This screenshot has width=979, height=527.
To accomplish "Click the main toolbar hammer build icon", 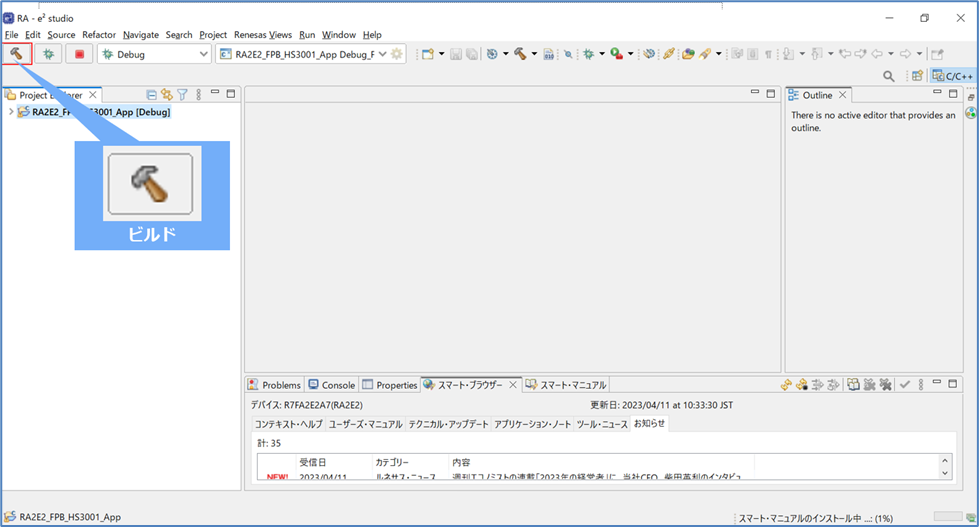I will coord(520,54).
